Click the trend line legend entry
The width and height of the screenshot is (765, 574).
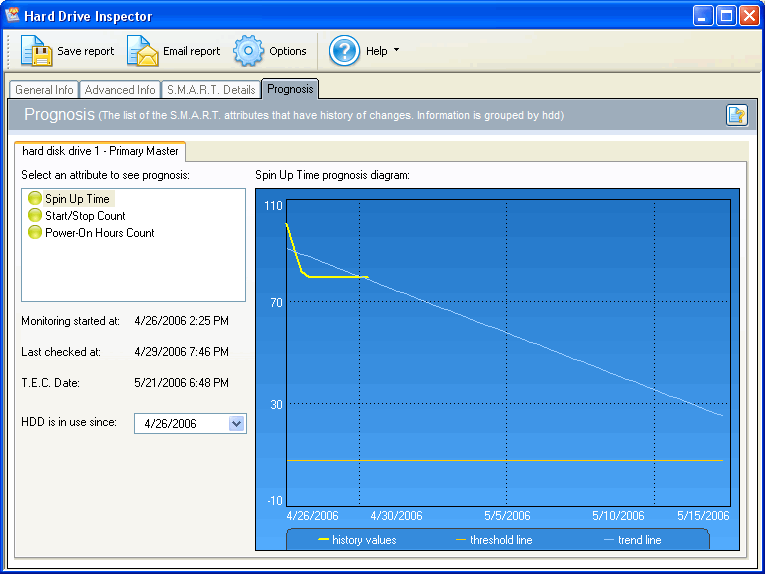coord(633,540)
